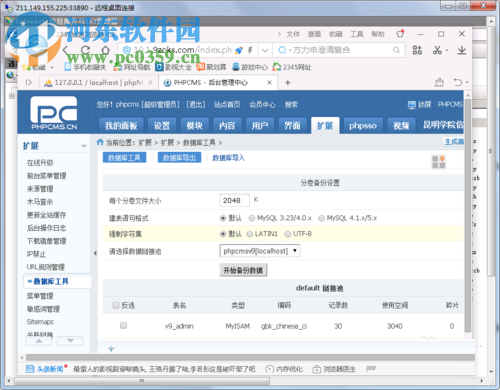500x390 pixels.
Task: Open the phpsso navigation tab
Action: [x=363, y=126]
